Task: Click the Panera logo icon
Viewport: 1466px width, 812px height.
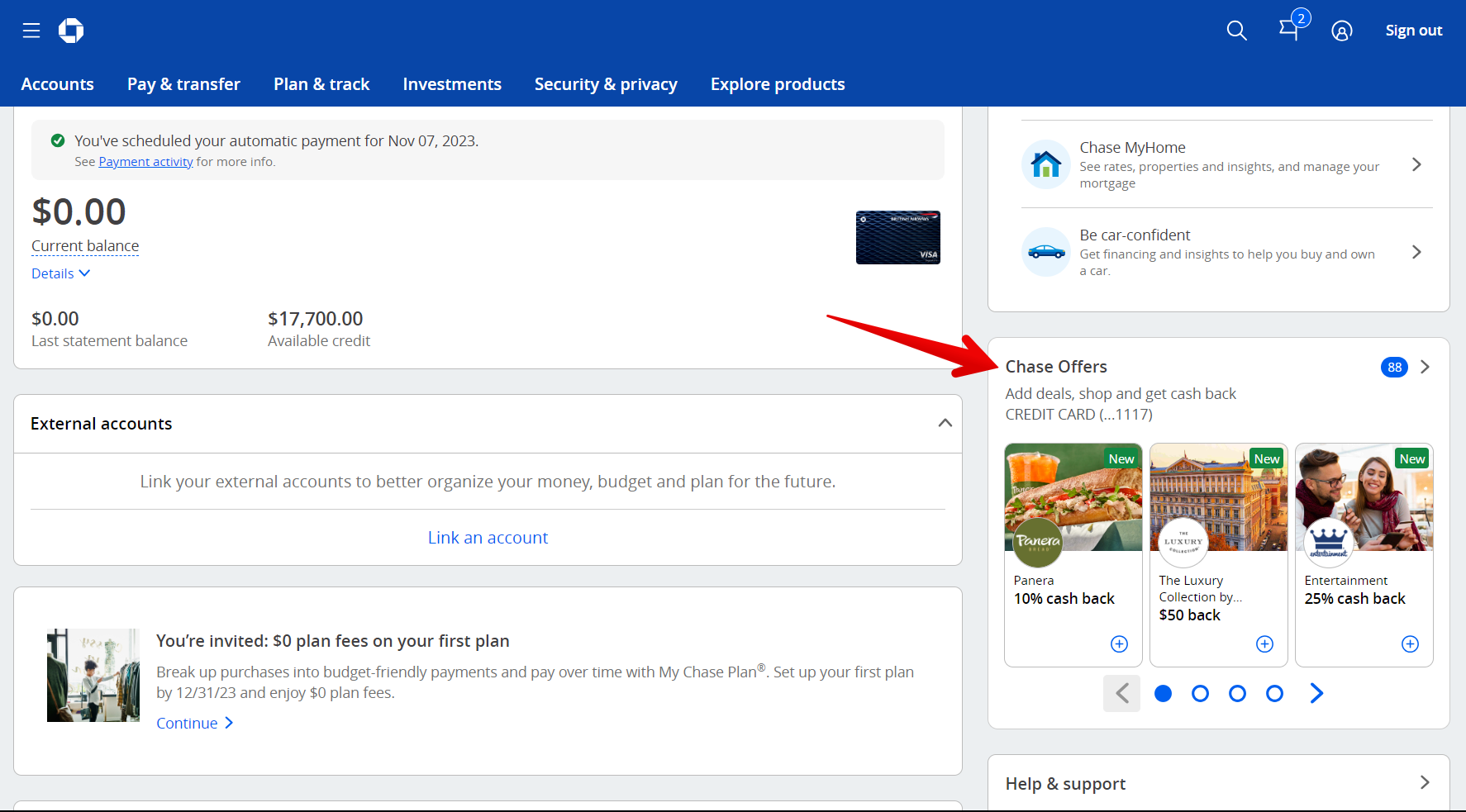Action: click(x=1038, y=543)
